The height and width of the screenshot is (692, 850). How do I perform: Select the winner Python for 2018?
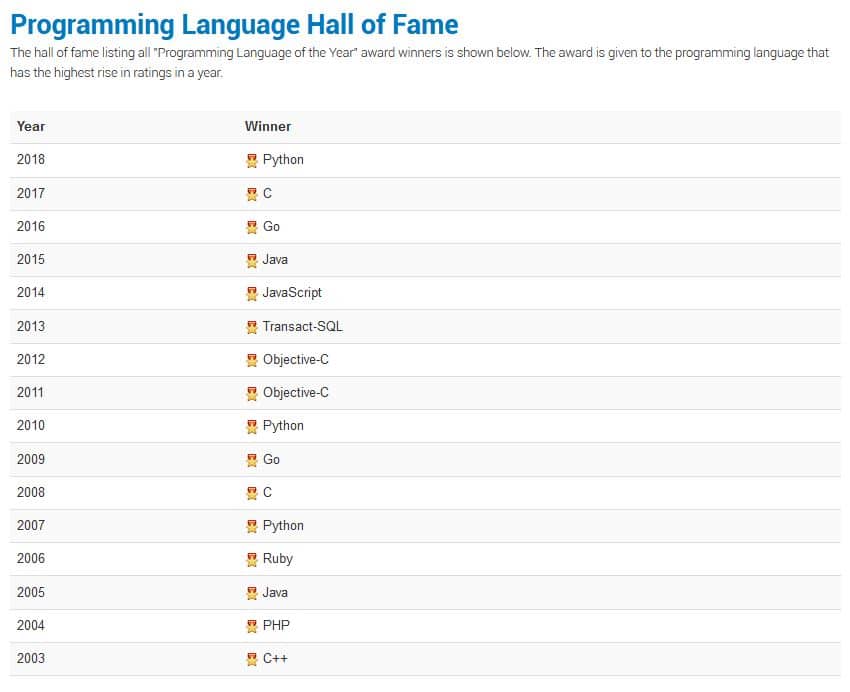click(283, 160)
